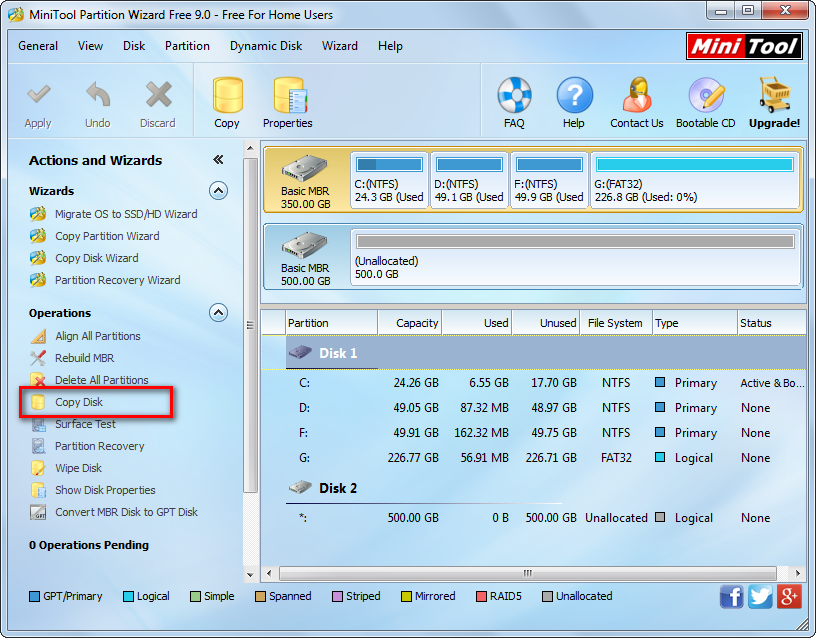The width and height of the screenshot is (816, 638).
Task: Open the Help menu in menu bar
Action: (390, 46)
